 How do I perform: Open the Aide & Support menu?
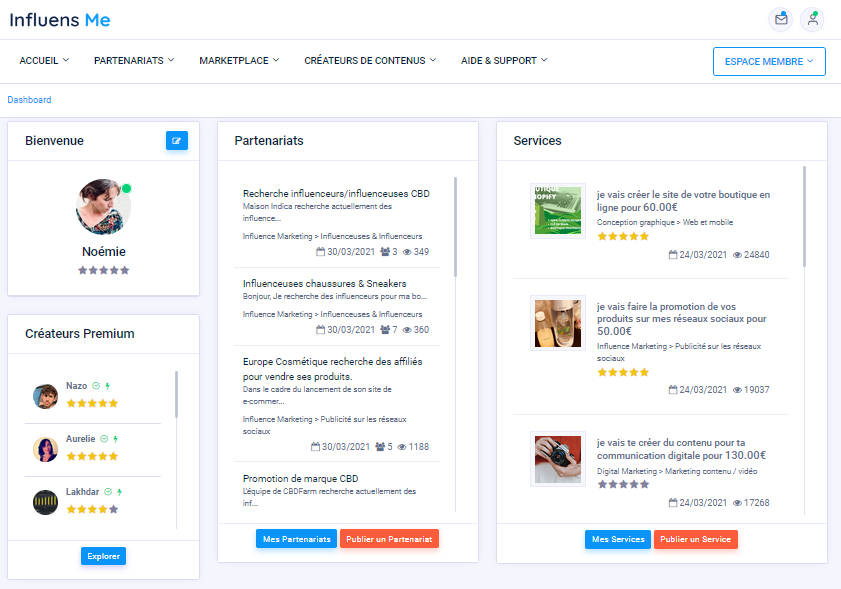504,61
